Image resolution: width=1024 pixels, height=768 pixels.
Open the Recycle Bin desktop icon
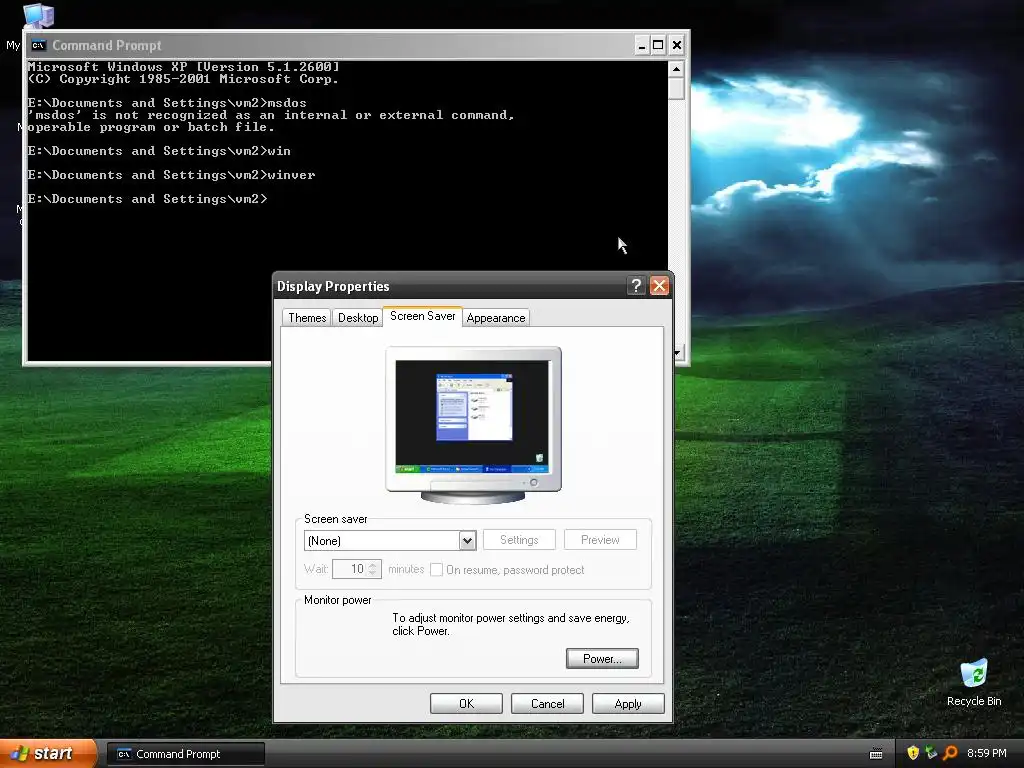click(x=974, y=682)
